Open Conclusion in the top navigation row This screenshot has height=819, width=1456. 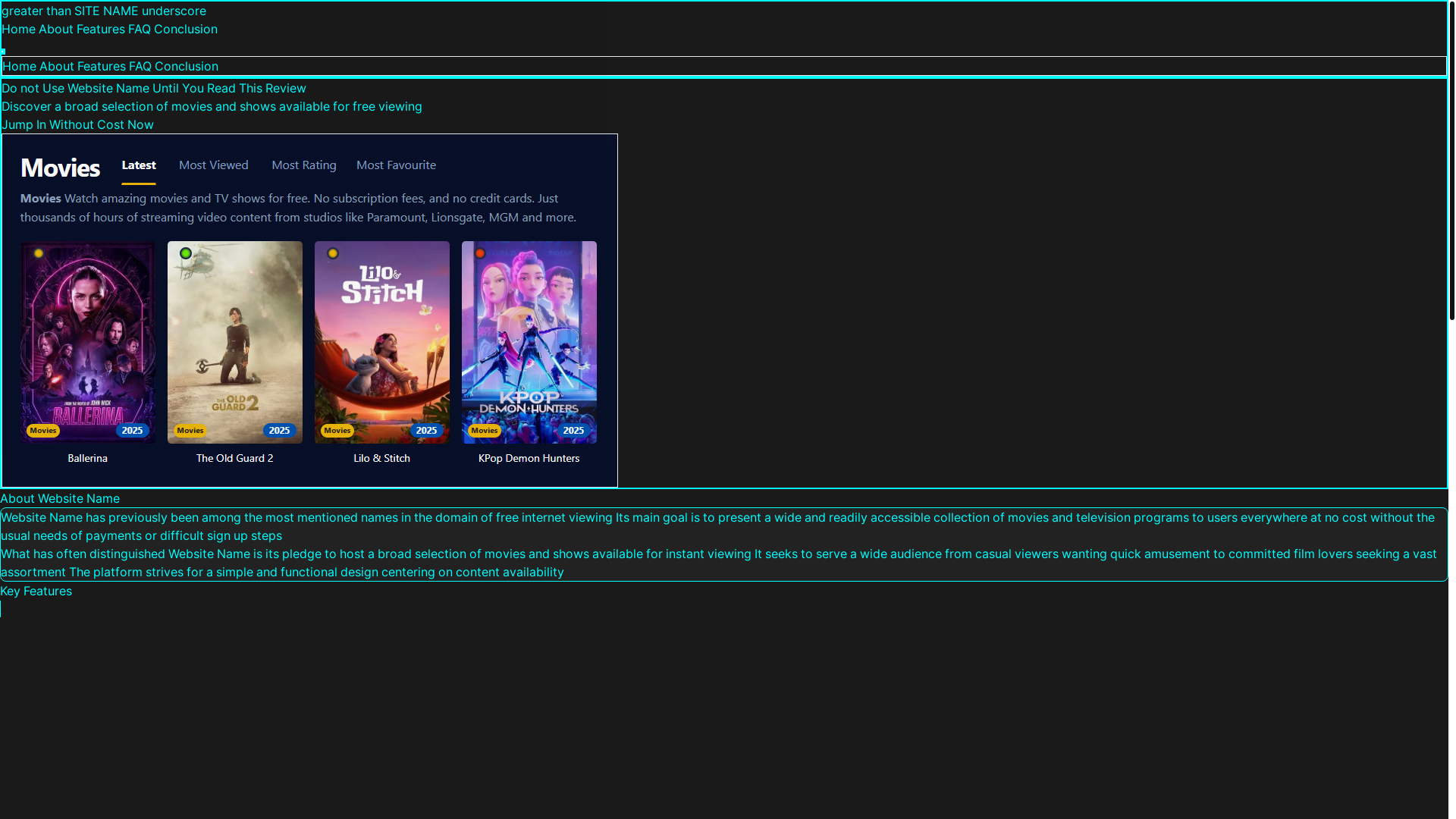point(186,29)
